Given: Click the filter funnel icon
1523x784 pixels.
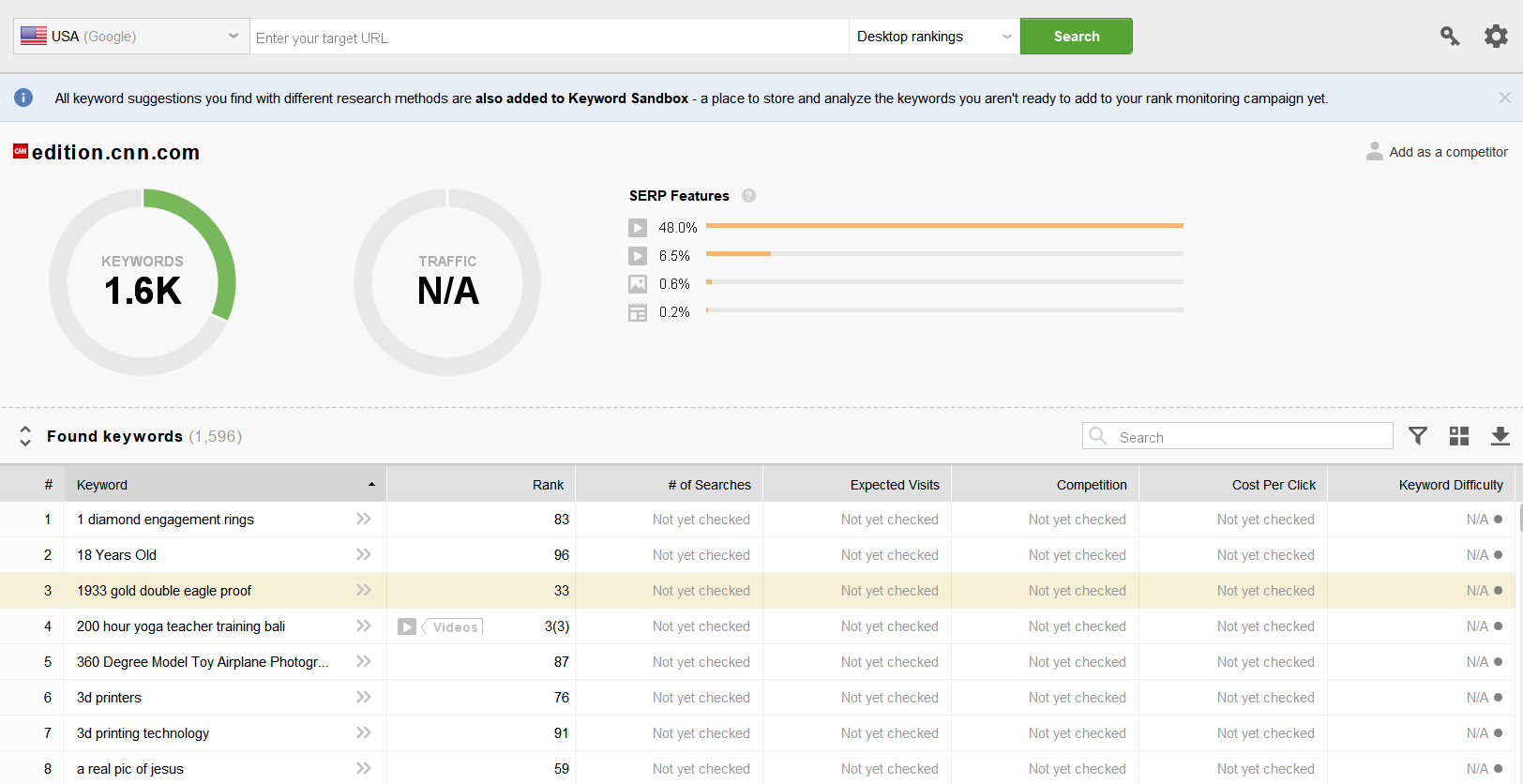Looking at the screenshot, I should click(x=1418, y=436).
